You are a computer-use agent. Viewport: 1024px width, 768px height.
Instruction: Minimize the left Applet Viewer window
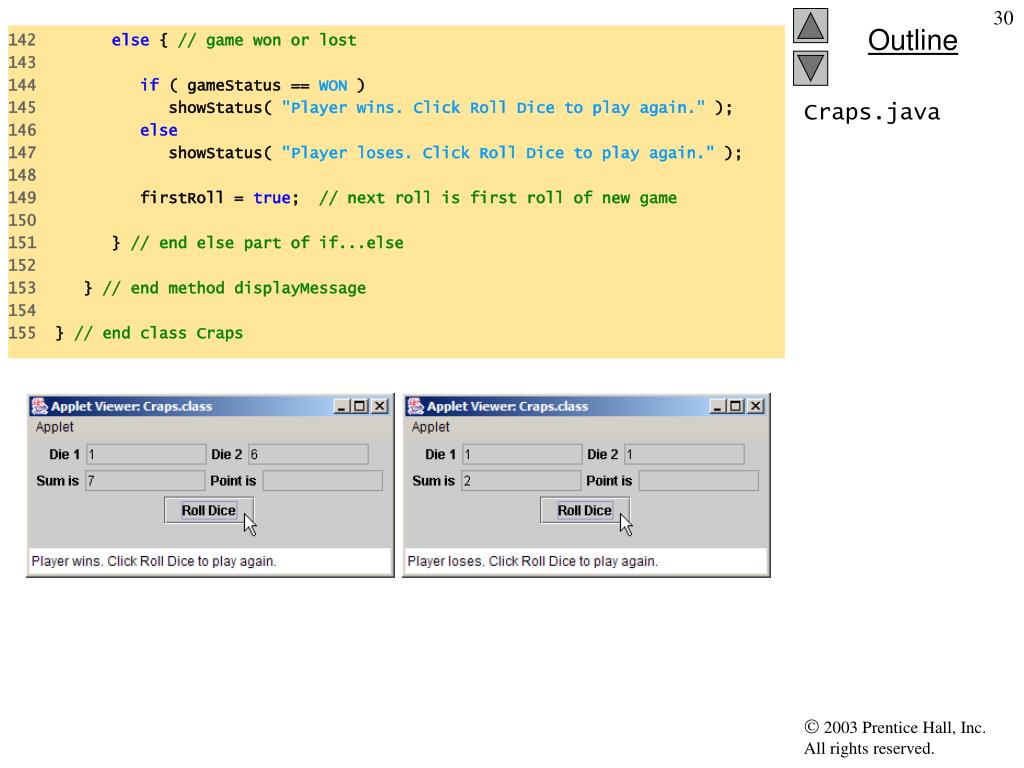(x=341, y=406)
